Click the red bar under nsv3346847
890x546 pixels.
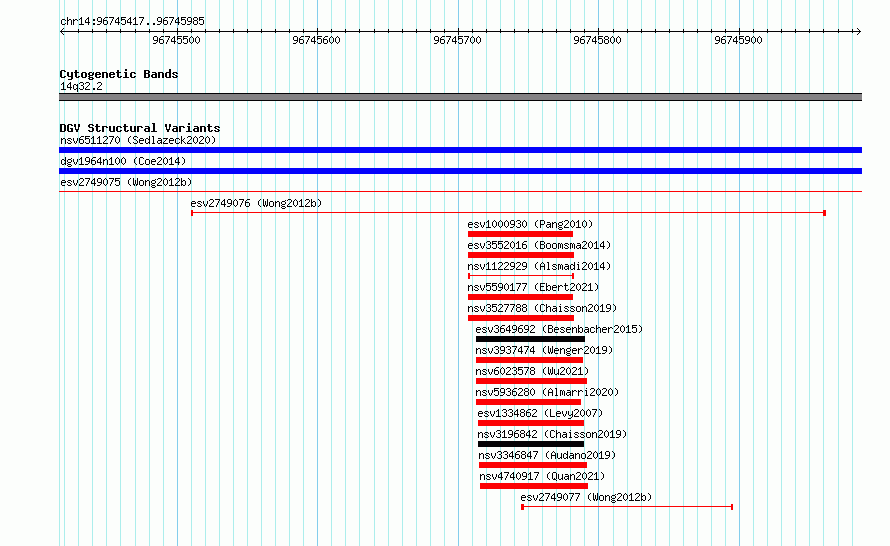533,465
